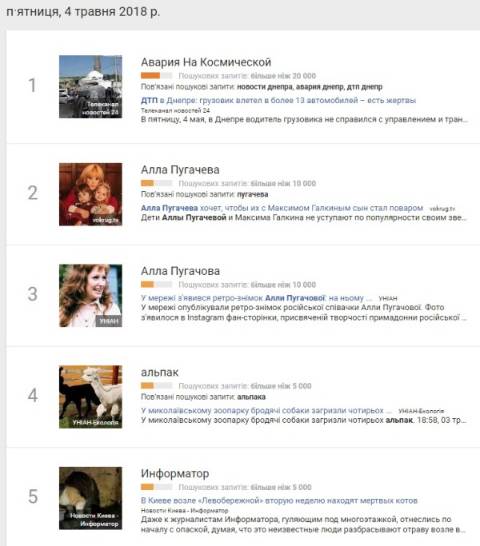This screenshot has height=546, width=480.
Task: Click related query новости днепра
Action: pos(264,87)
